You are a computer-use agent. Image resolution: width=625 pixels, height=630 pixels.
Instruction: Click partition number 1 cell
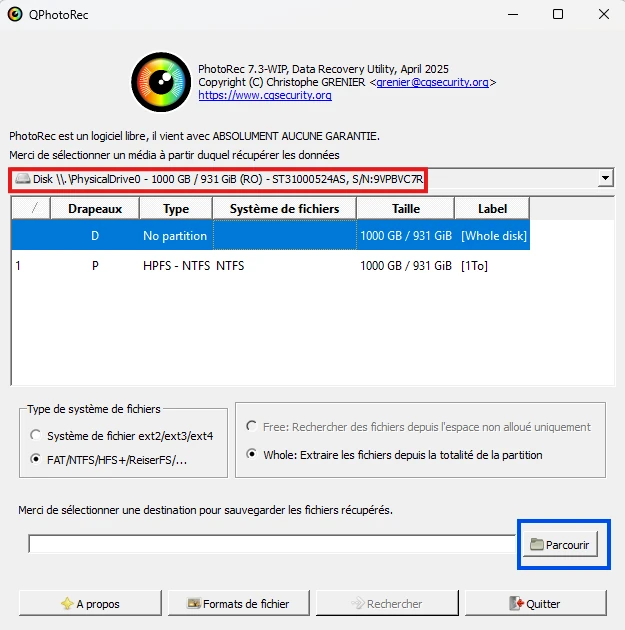[18, 266]
